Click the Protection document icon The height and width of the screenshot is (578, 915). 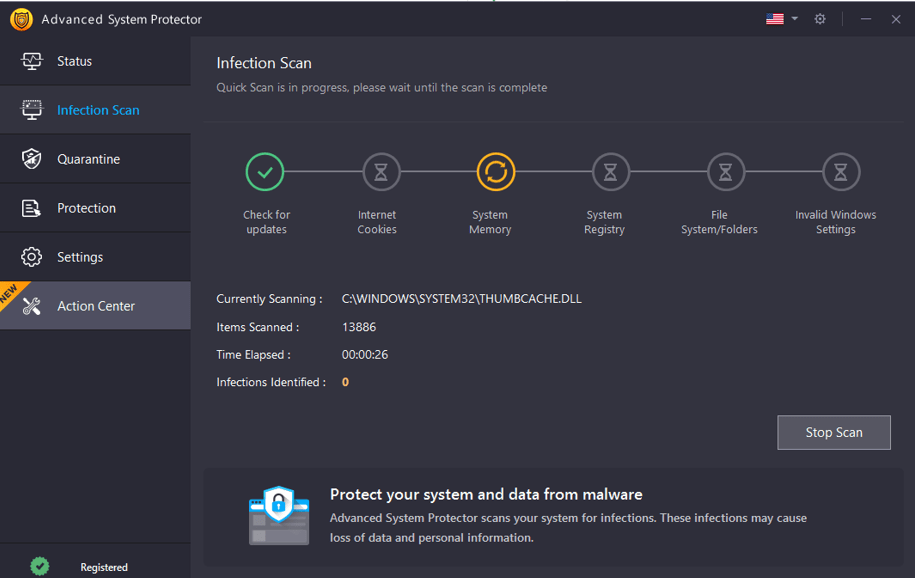[31, 208]
